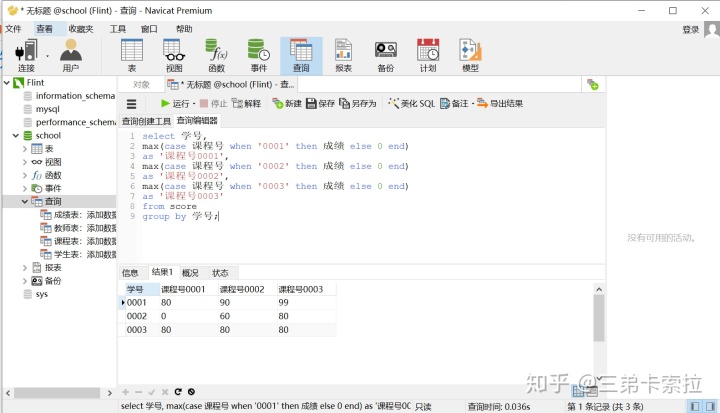Expand the 报表 tree node
The height and width of the screenshot is (413, 720).
pos(25,267)
